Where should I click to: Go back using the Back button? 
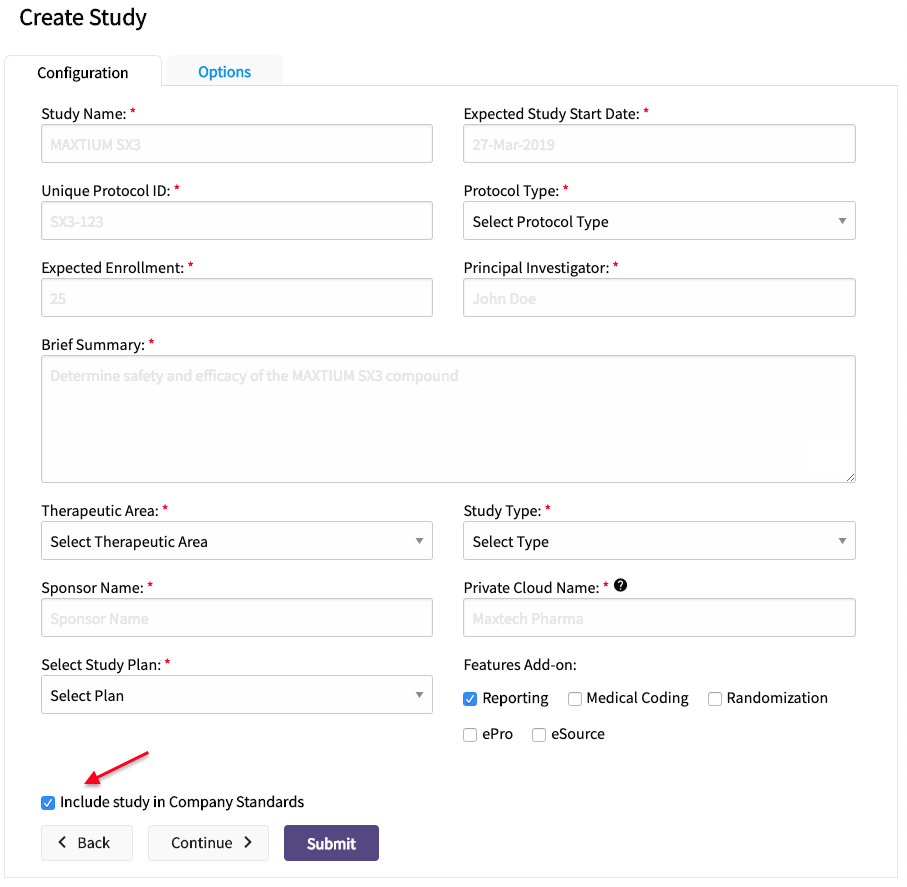[86, 843]
